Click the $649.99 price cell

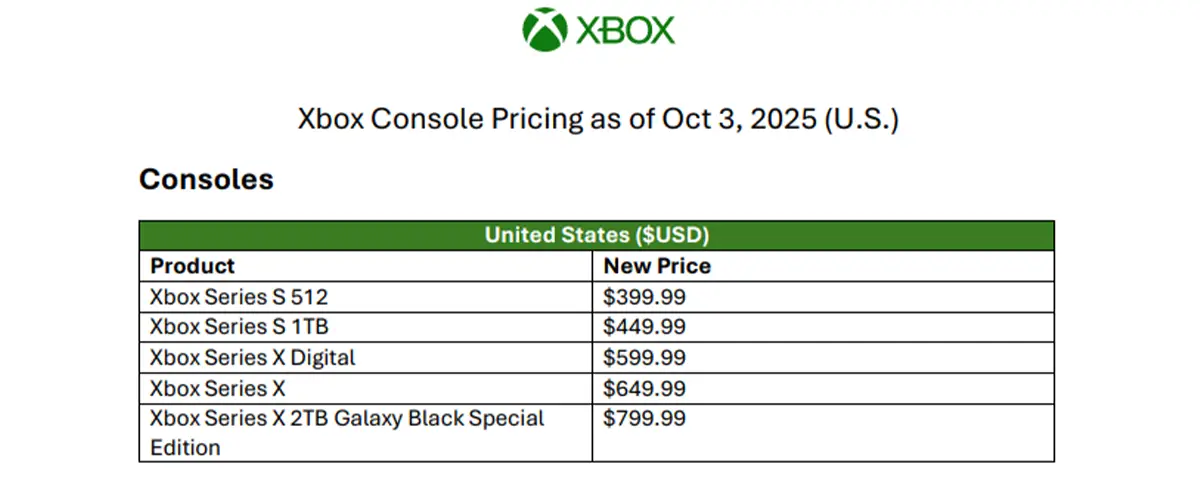pos(823,388)
